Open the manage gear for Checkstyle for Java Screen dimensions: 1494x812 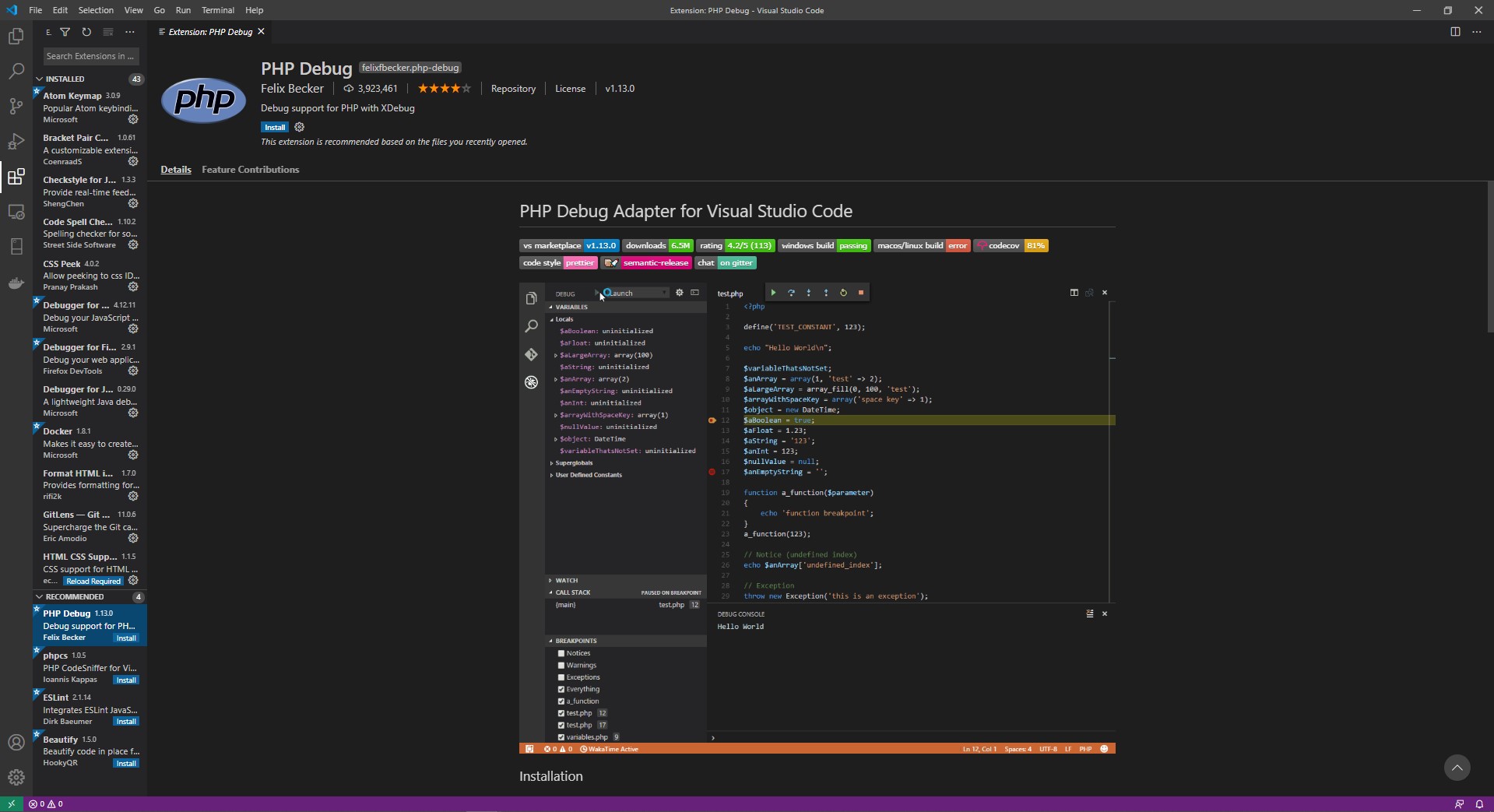tap(133, 204)
